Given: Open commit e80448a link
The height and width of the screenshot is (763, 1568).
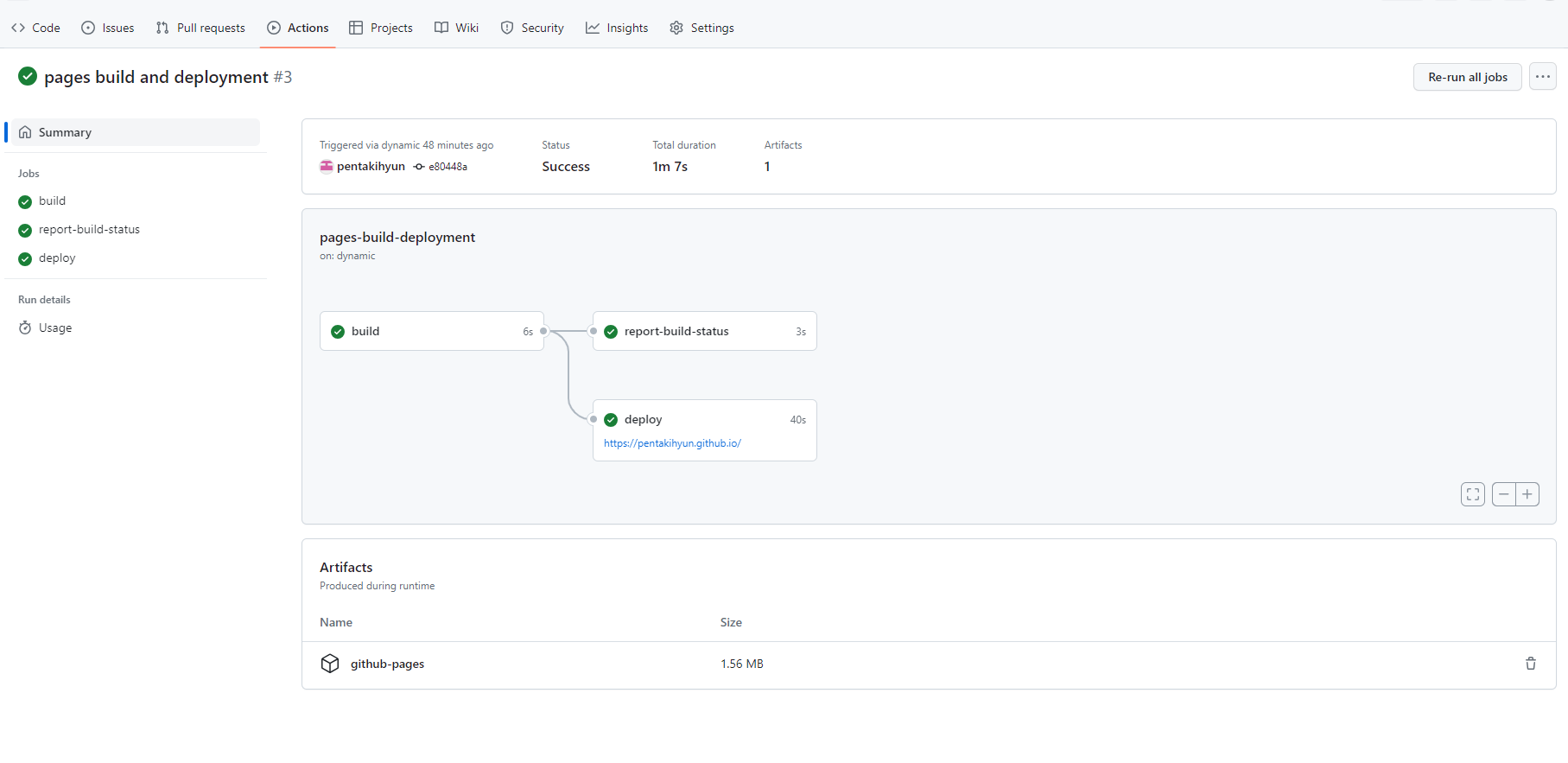Looking at the screenshot, I should (x=448, y=167).
